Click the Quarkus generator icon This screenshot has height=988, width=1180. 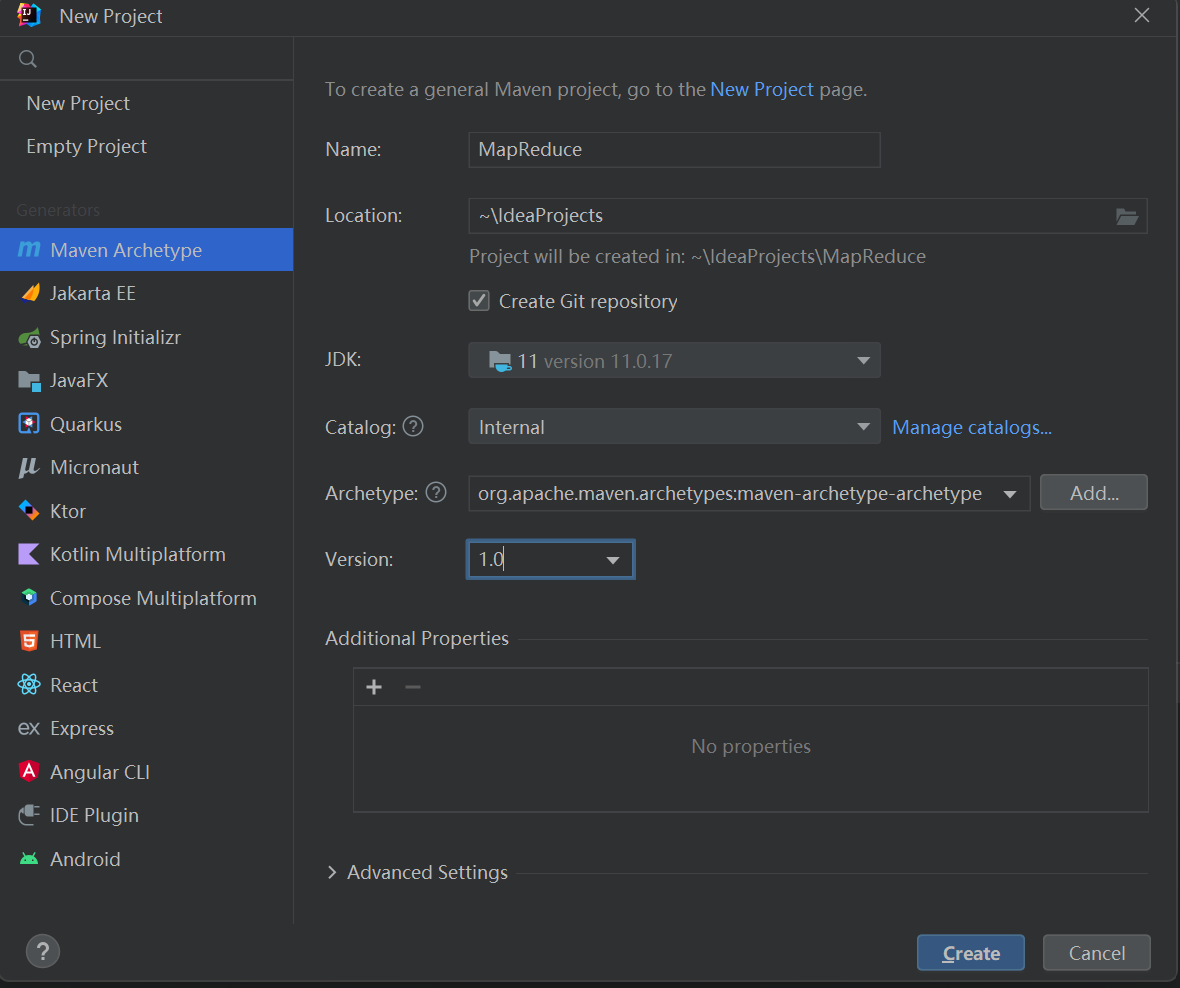[29, 424]
